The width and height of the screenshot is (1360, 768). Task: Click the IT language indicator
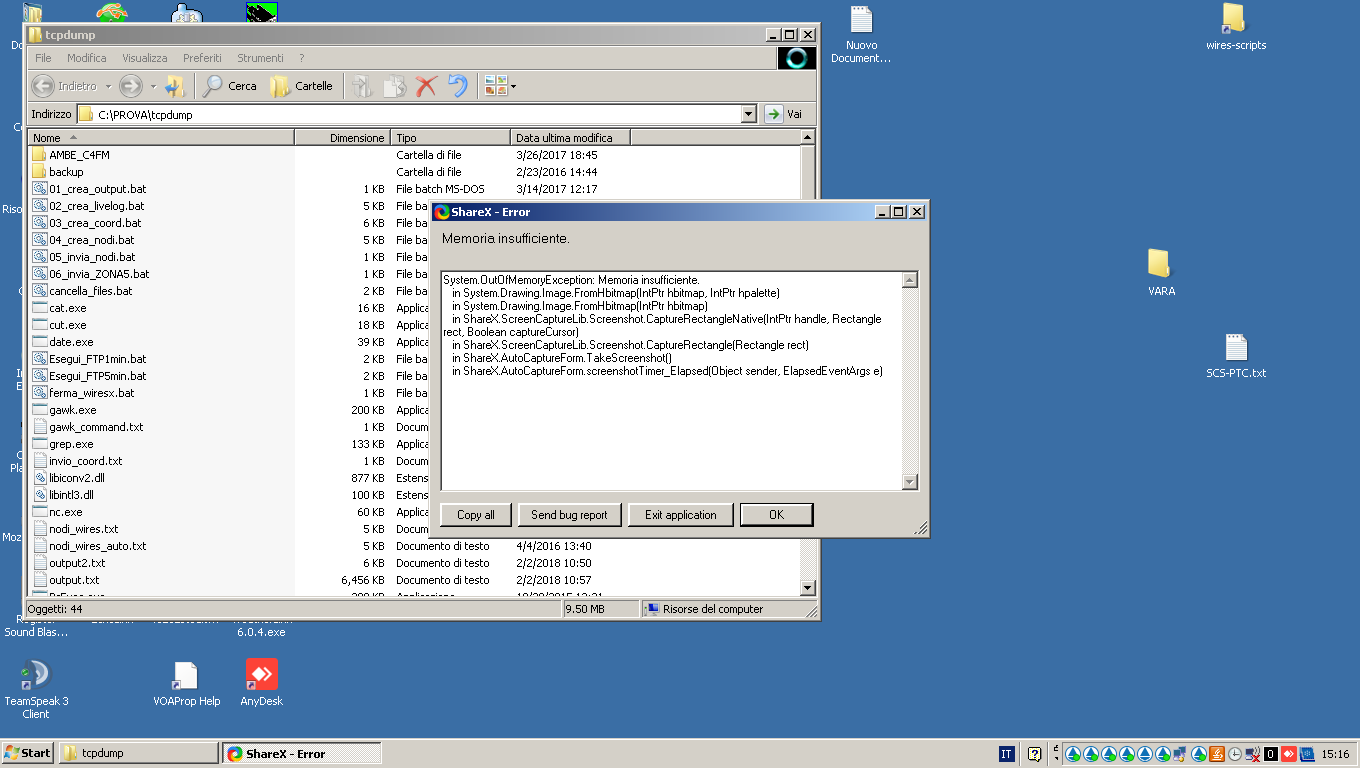pyautogui.click(x=1006, y=754)
